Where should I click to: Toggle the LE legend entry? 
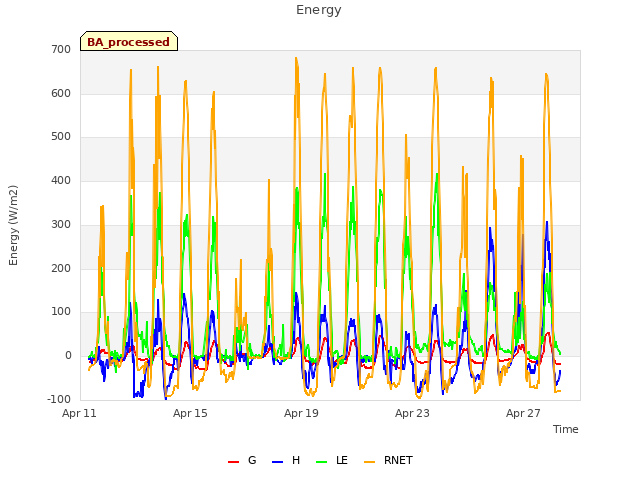click(x=342, y=460)
